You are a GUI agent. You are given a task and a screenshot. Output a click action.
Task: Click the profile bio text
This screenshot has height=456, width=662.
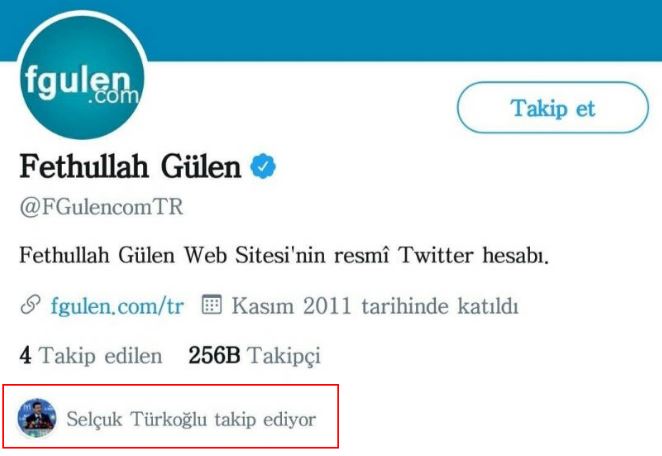tap(284, 255)
